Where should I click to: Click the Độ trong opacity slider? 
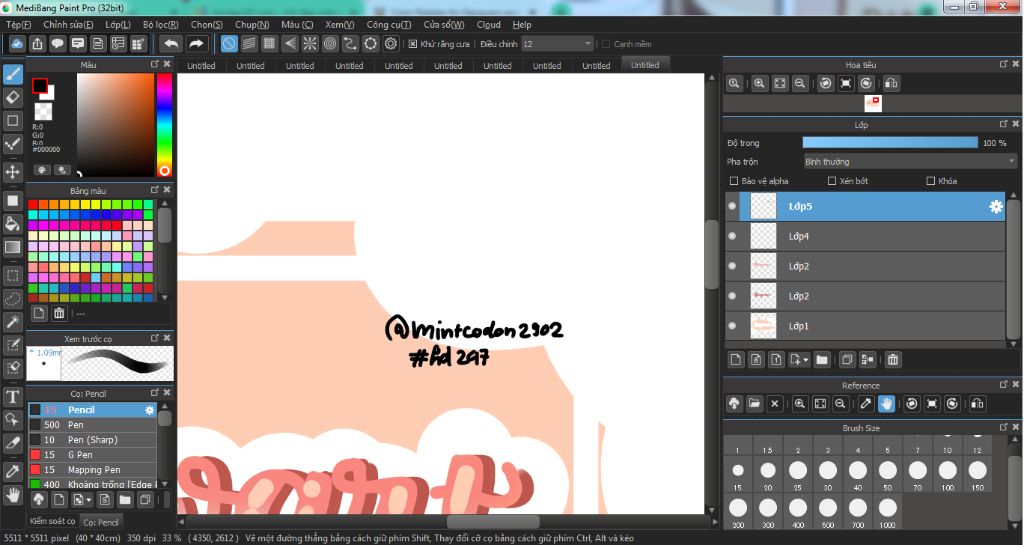890,143
